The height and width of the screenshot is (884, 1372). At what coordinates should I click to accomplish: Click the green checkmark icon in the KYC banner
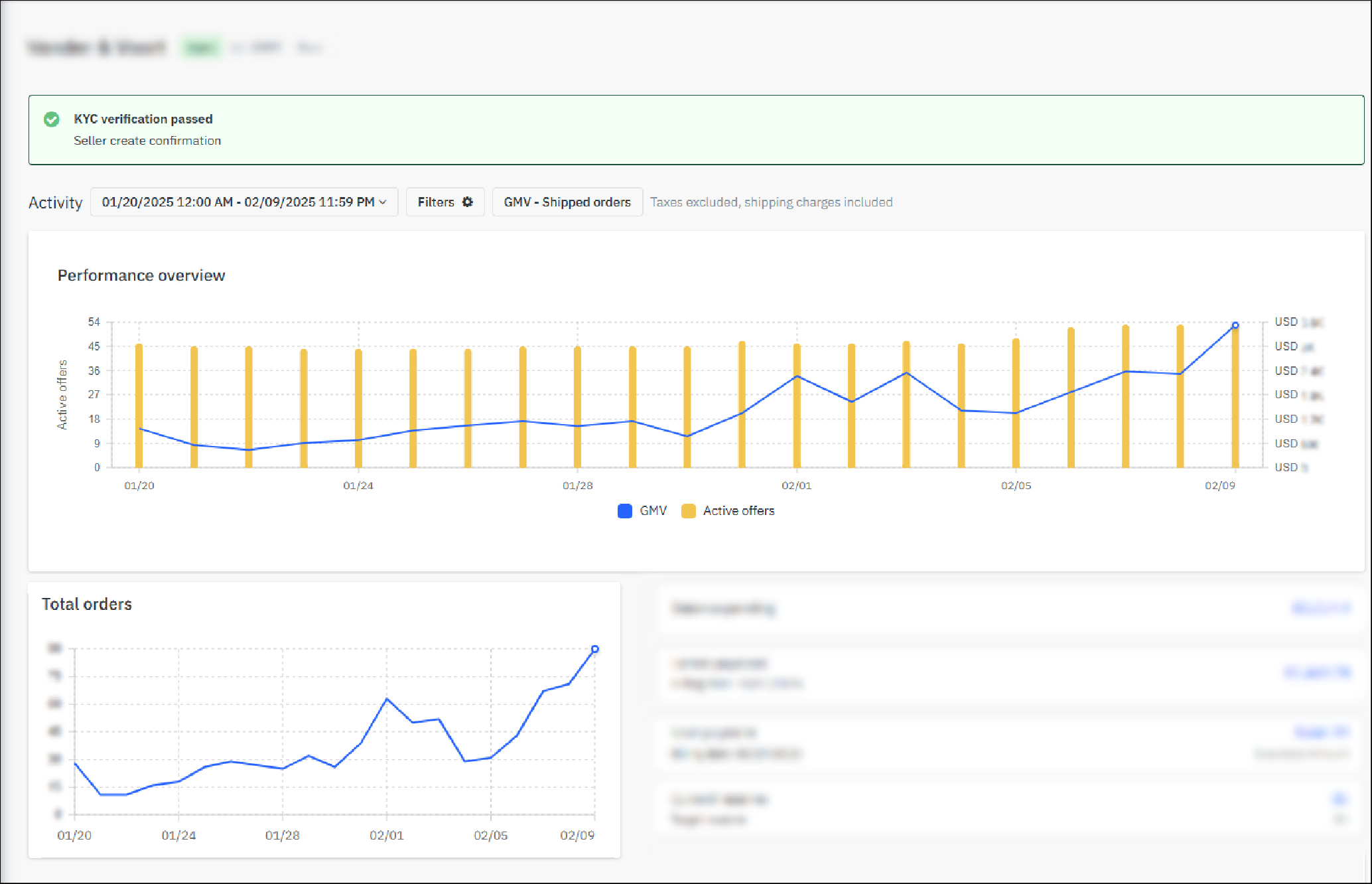52,120
